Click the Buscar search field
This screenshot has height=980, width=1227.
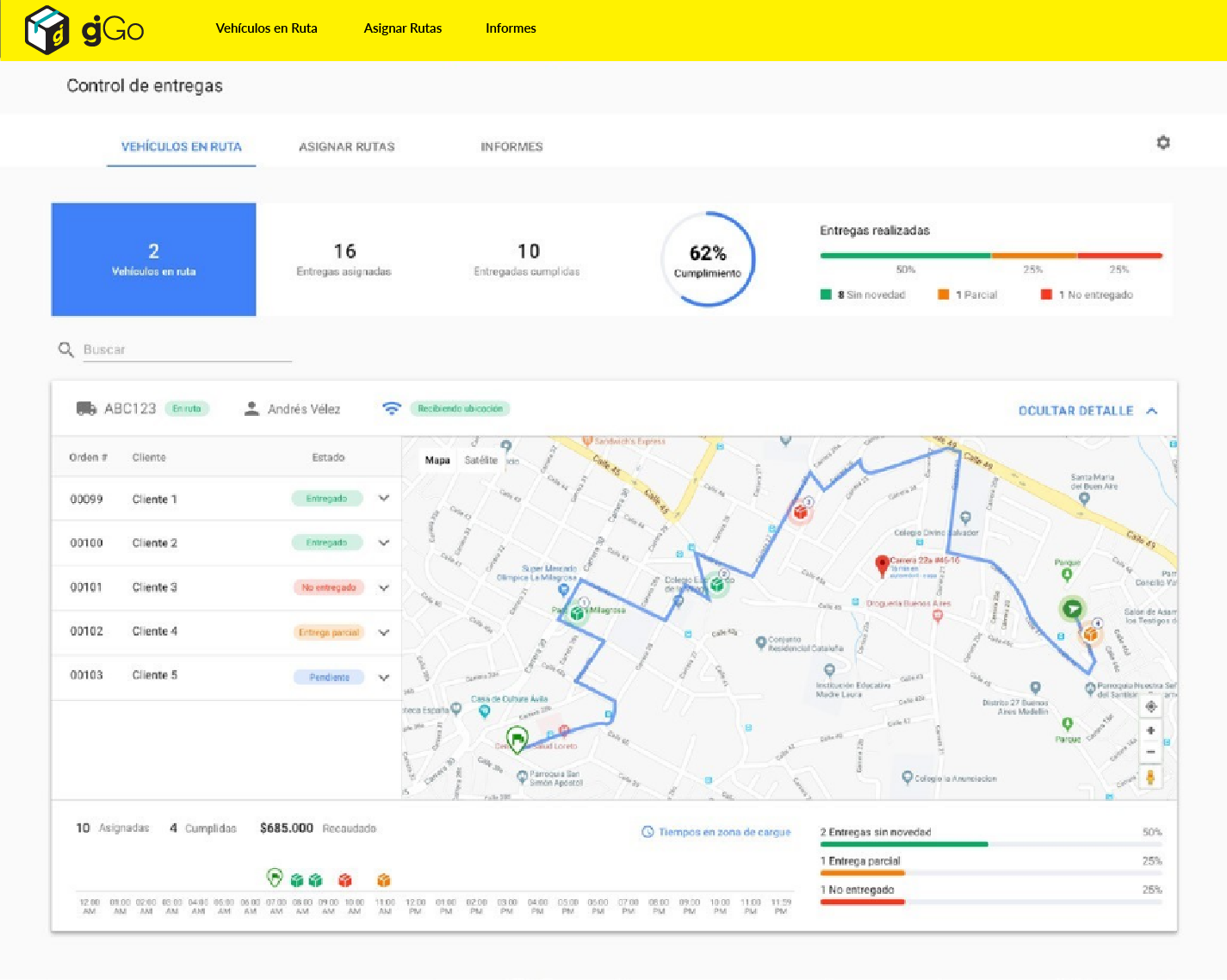[187, 350]
